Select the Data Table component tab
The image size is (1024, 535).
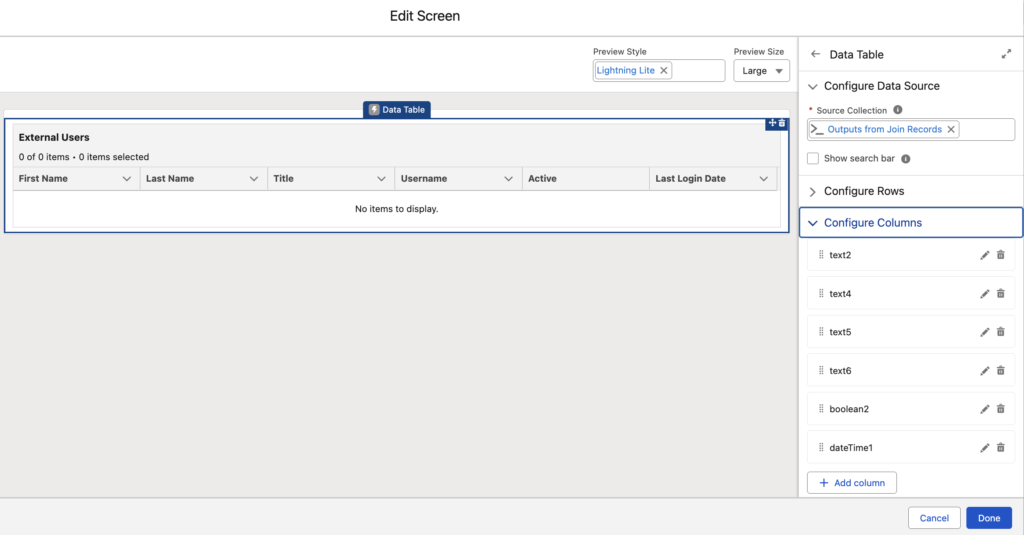pos(396,110)
